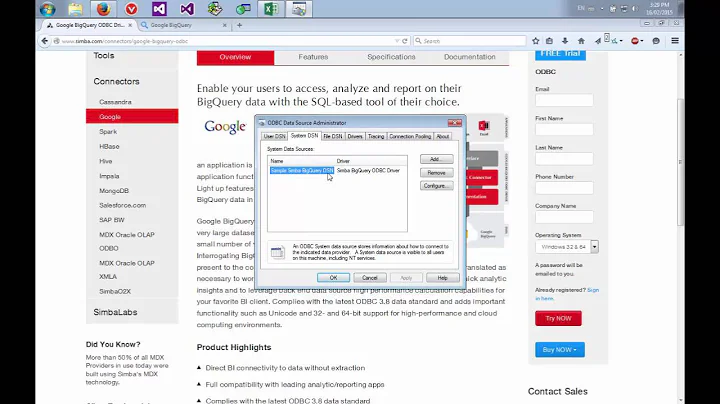Image resolution: width=720 pixels, height=404 pixels.
Task: Open the Windows Start orb
Action: click(48, 9)
